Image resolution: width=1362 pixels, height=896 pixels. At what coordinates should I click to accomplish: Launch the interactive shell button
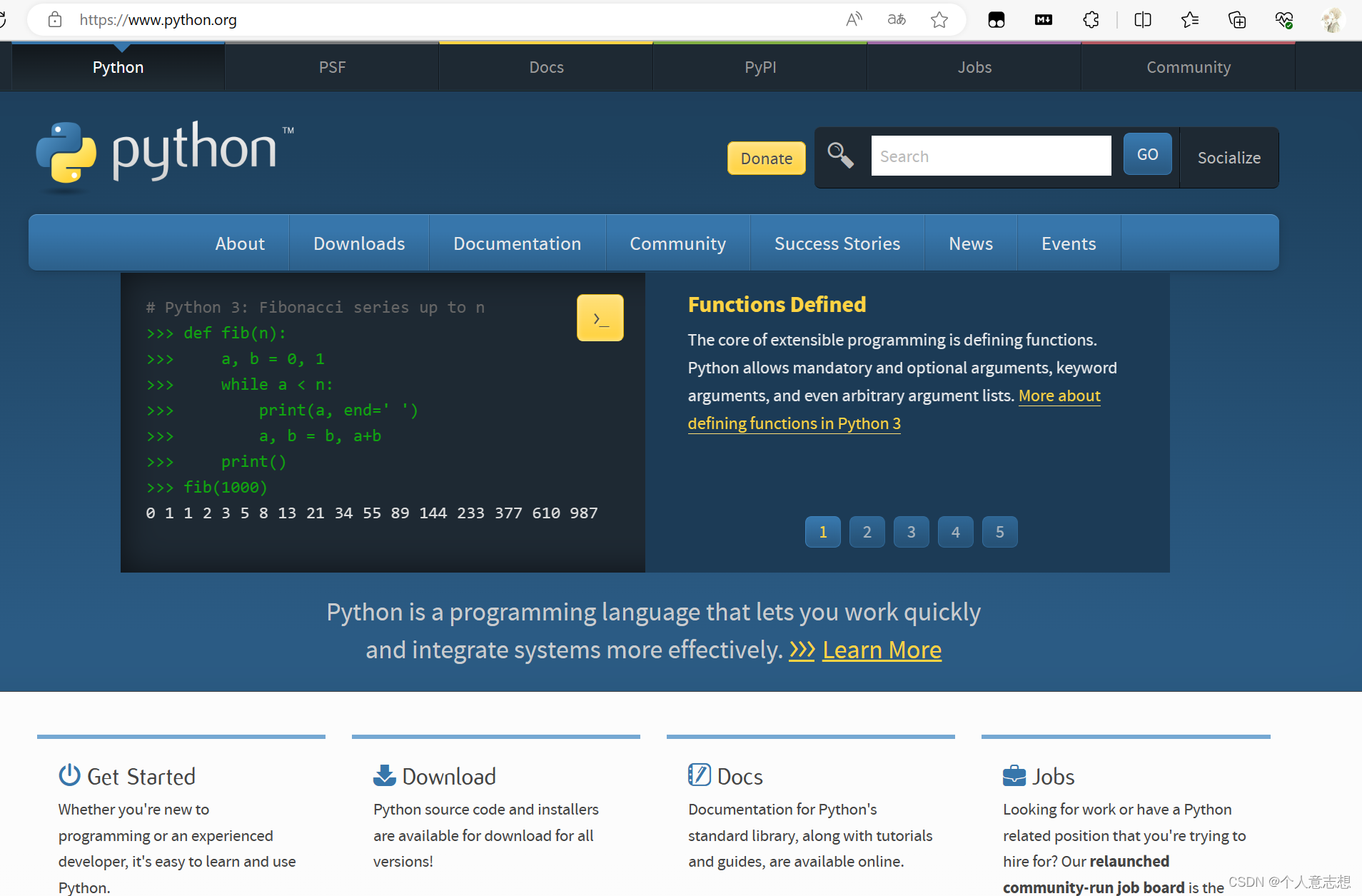tap(600, 318)
